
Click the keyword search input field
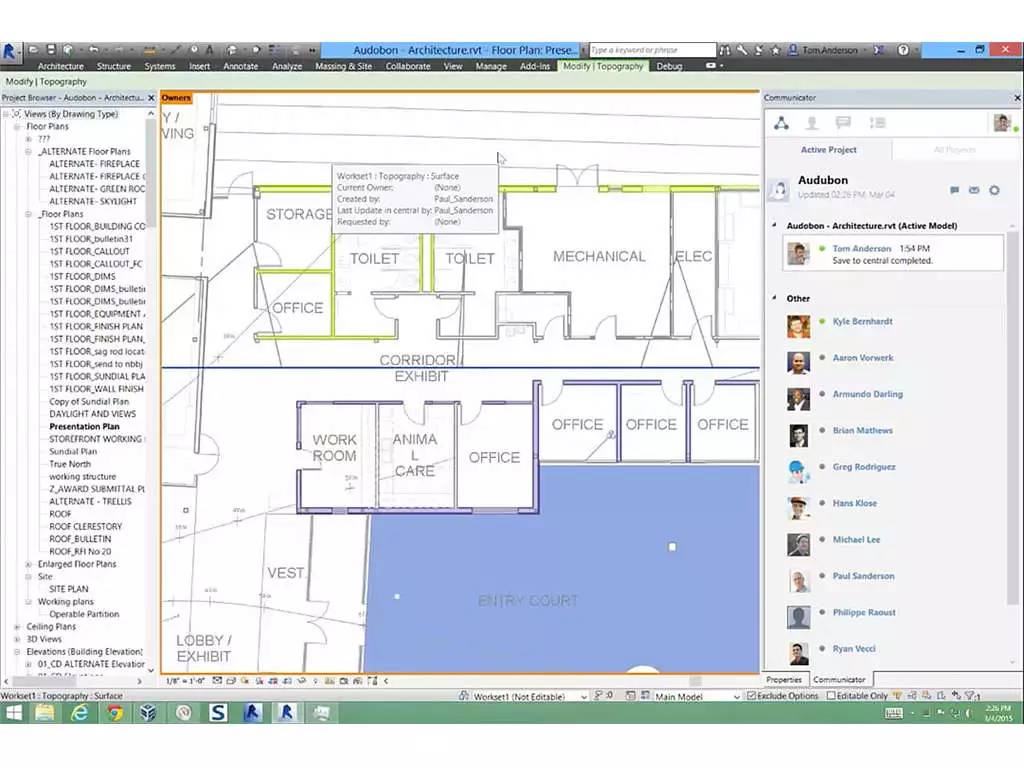[x=651, y=50]
